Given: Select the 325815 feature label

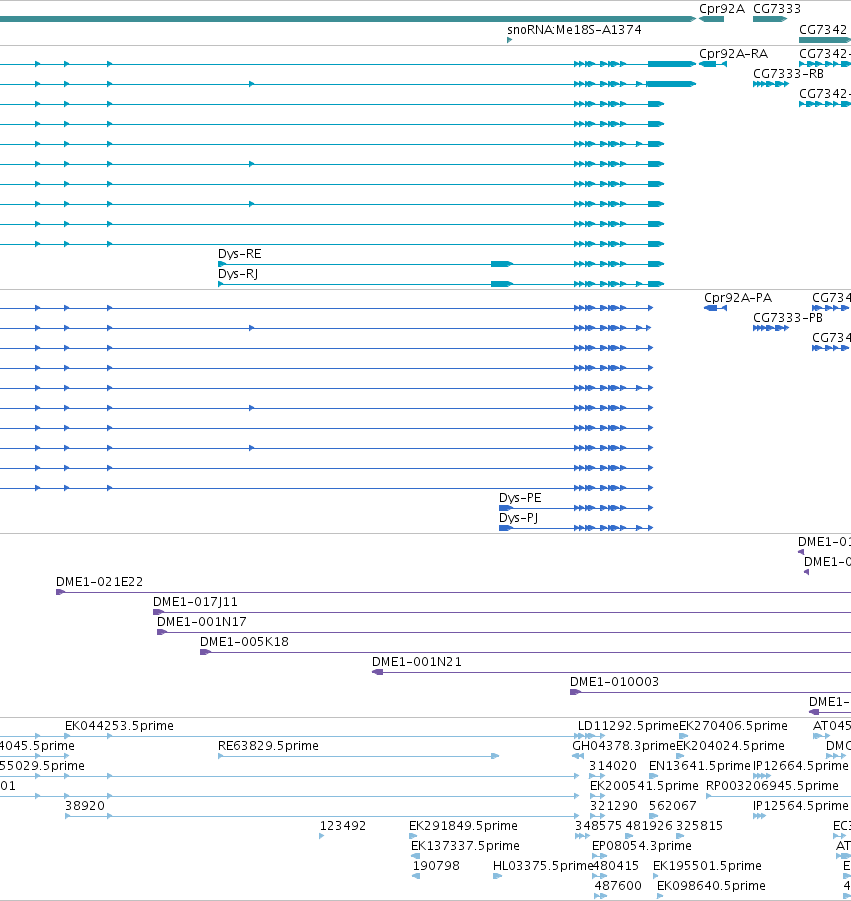Looking at the screenshot, I should (x=699, y=826).
